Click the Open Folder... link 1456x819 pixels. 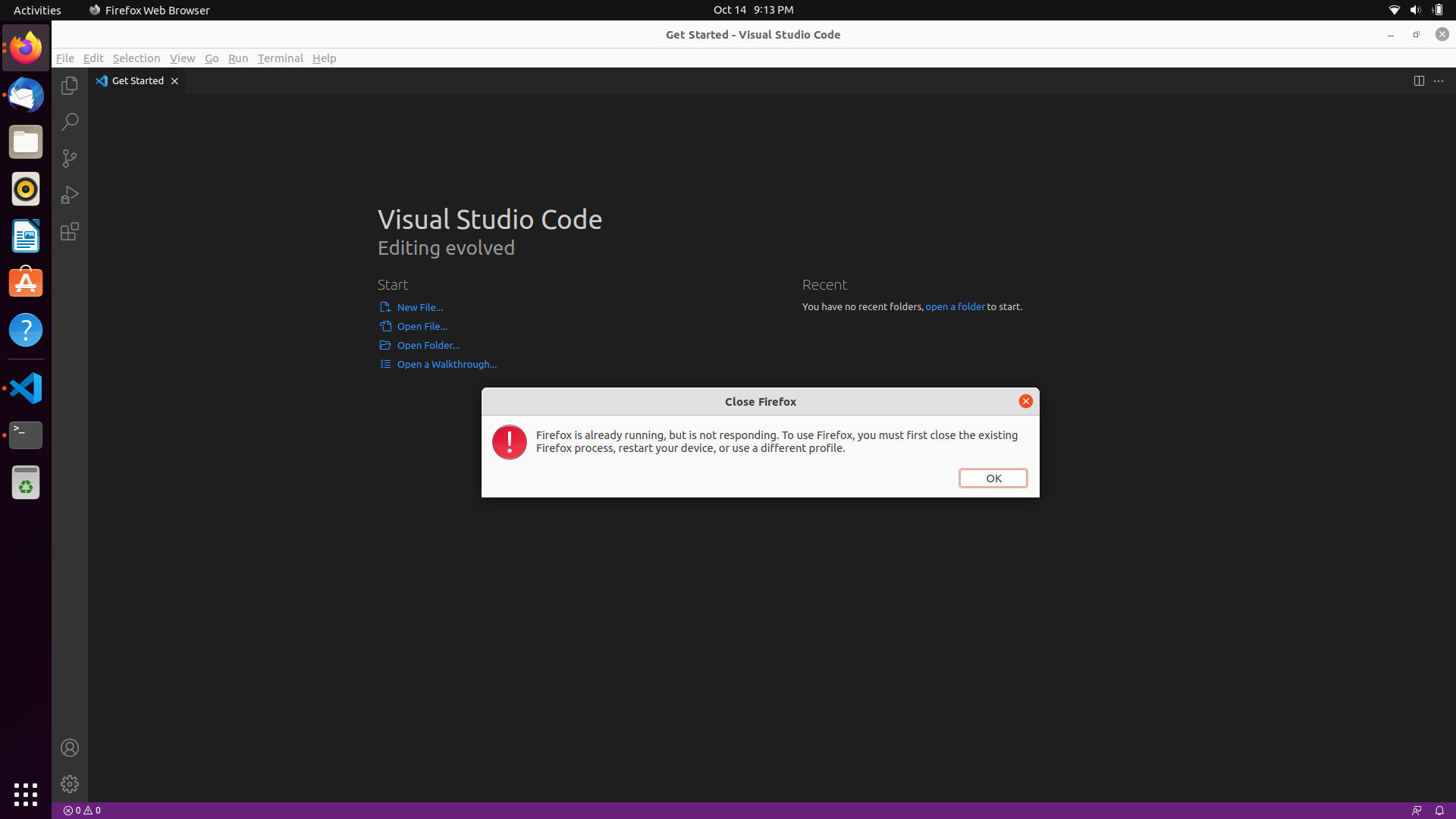click(x=428, y=345)
